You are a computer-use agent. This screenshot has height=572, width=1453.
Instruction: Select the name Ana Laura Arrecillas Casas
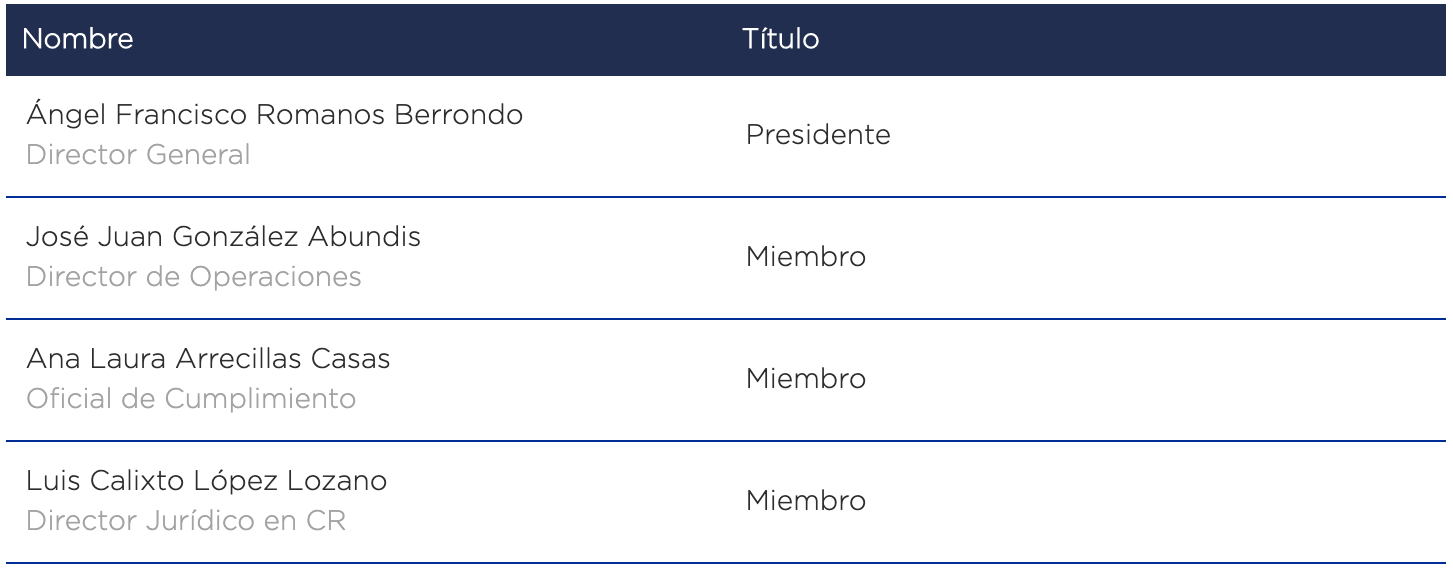[207, 359]
